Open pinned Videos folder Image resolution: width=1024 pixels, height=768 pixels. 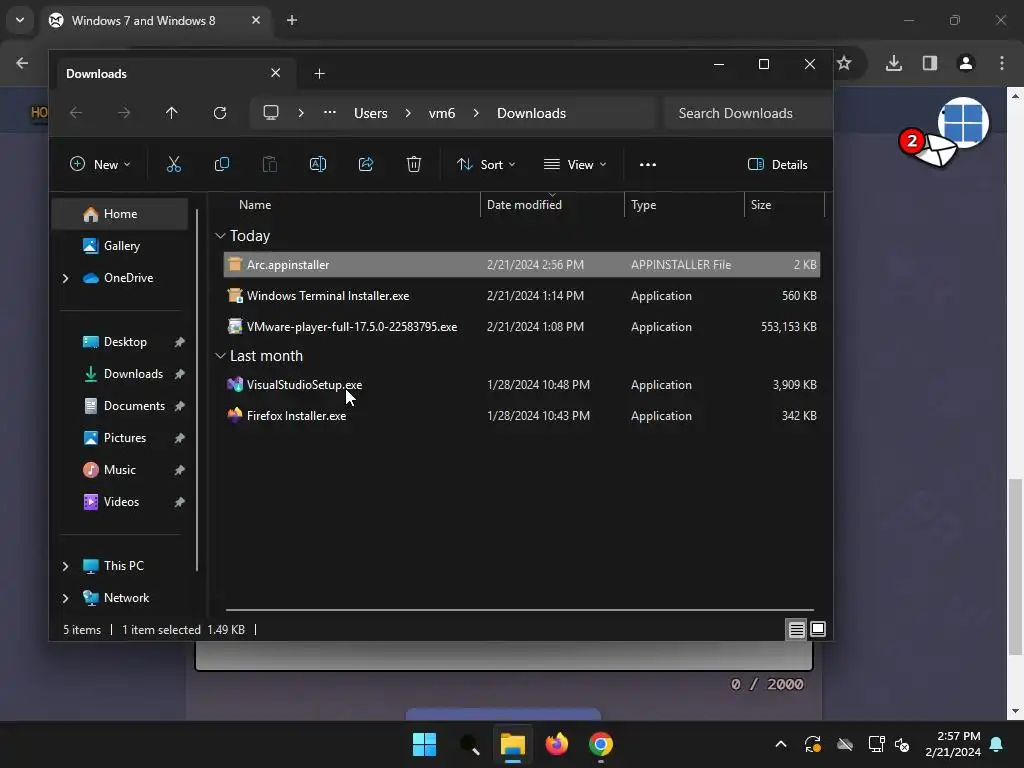tap(120, 502)
